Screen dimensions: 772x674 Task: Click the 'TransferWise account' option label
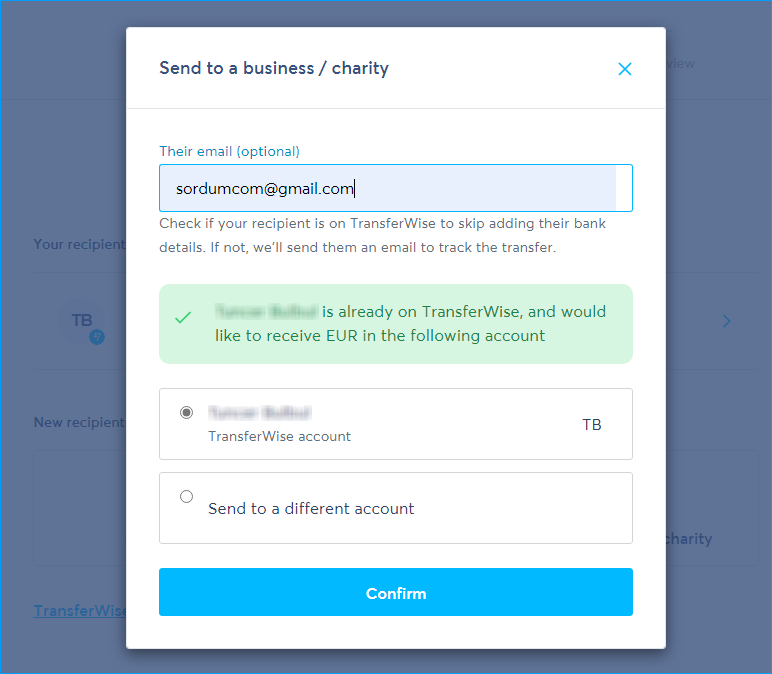pyautogui.click(x=279, y=436)
